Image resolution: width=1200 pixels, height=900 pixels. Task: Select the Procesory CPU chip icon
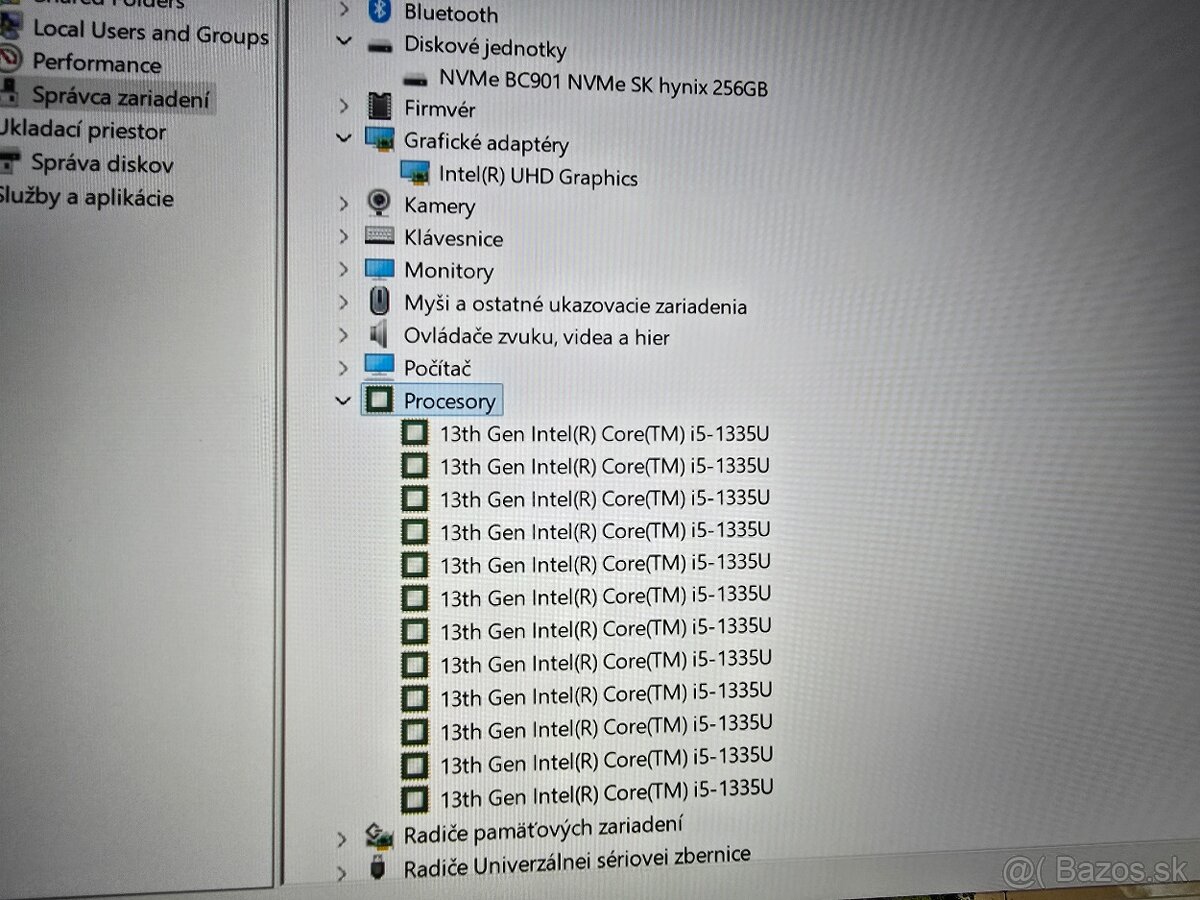pos(379,399)
